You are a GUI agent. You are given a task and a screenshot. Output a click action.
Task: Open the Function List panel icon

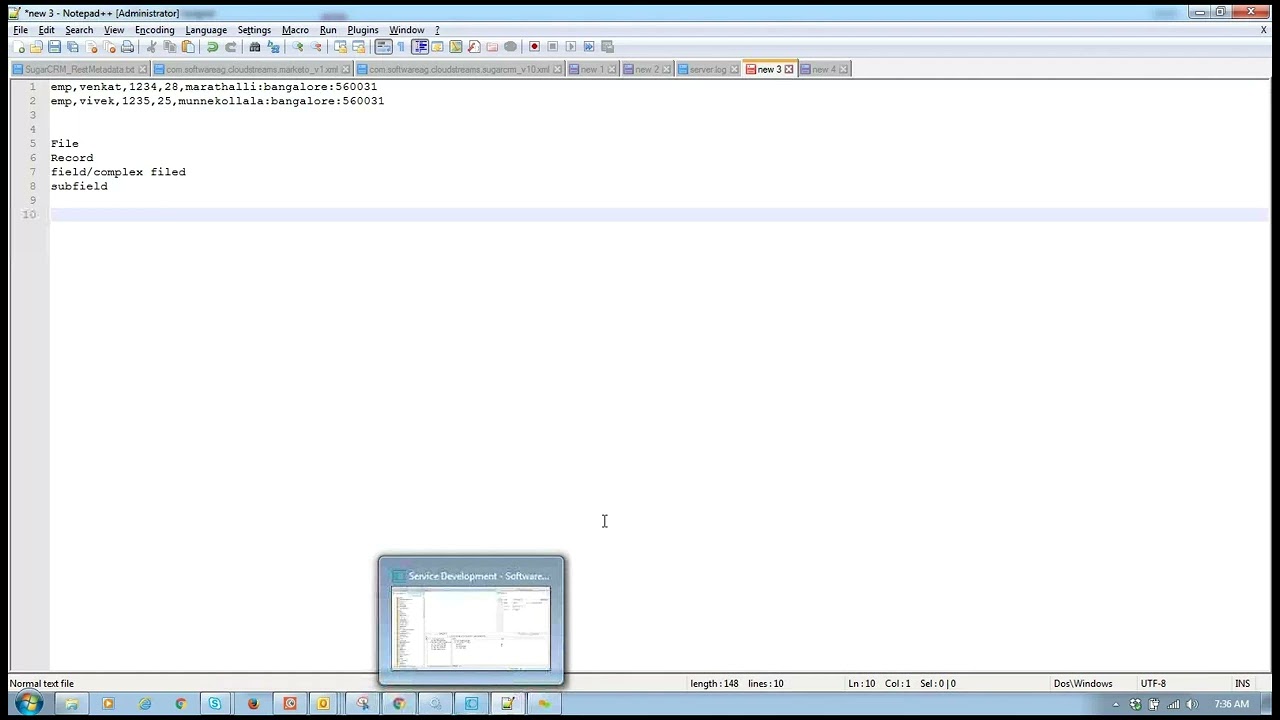(x=474, y=47)
